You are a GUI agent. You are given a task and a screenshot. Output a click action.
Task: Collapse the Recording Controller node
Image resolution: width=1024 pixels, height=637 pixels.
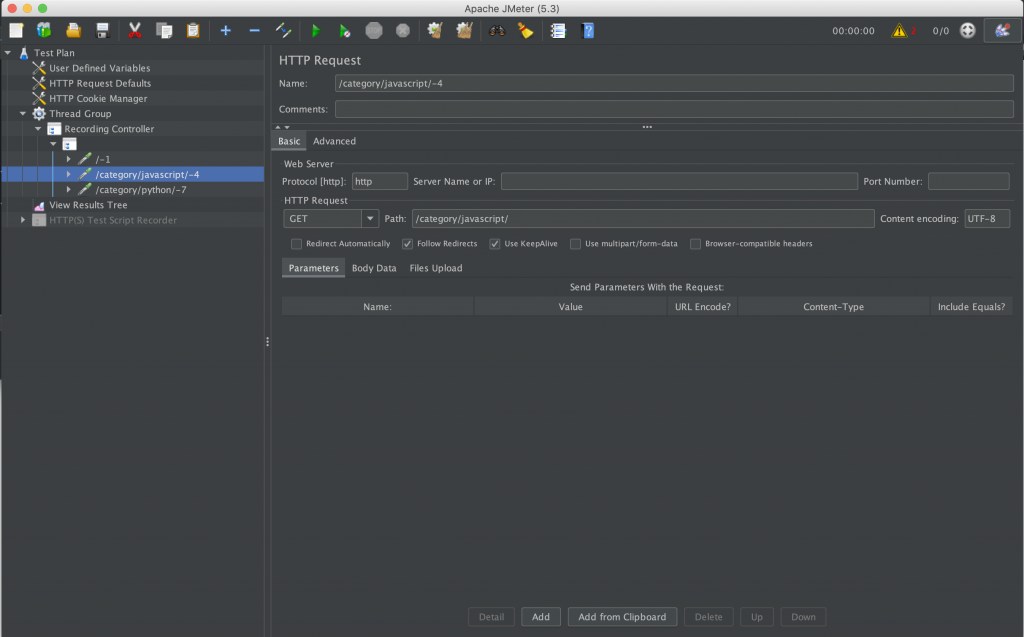coord(38,129)
